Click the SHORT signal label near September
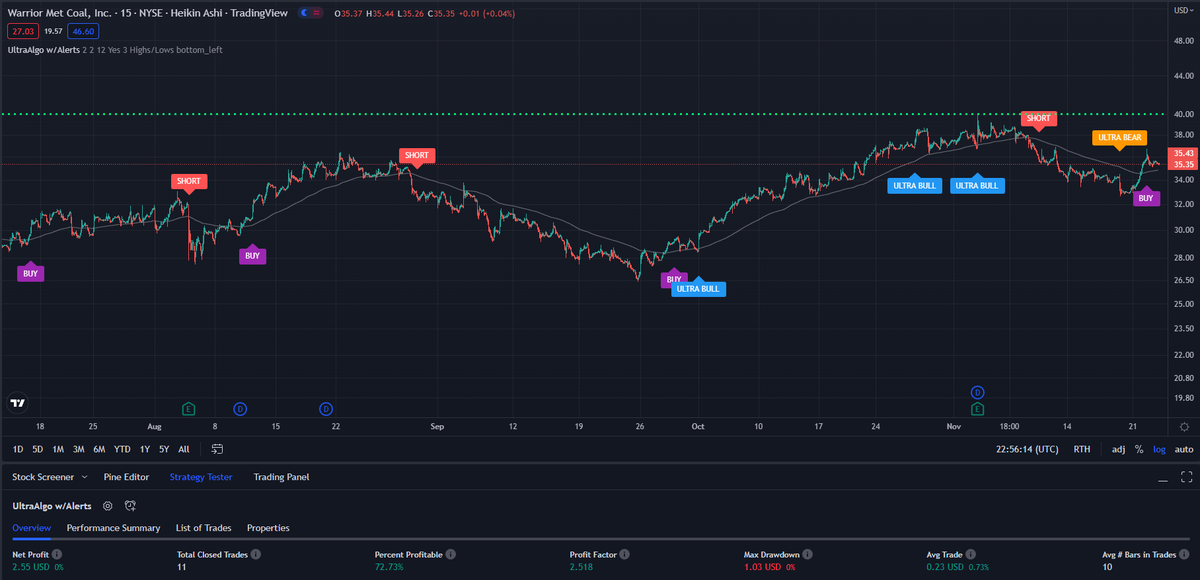This screenshot has width=1200, height=580. pos(416,155)
